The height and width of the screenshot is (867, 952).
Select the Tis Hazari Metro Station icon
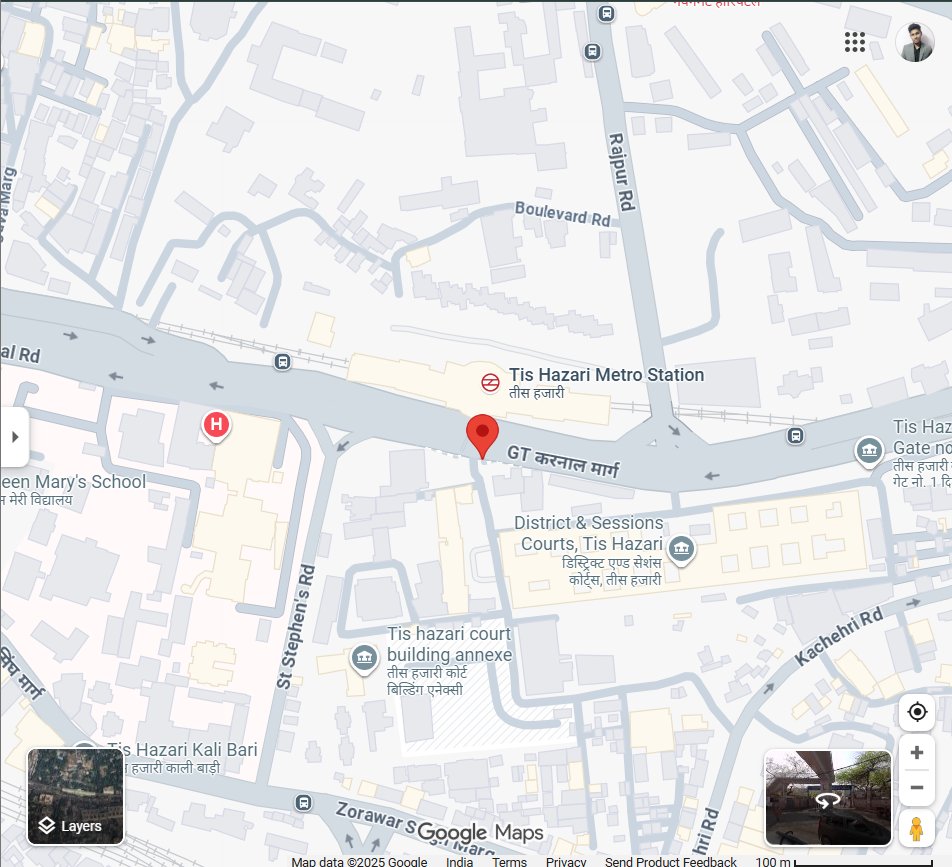pos(491,382)
